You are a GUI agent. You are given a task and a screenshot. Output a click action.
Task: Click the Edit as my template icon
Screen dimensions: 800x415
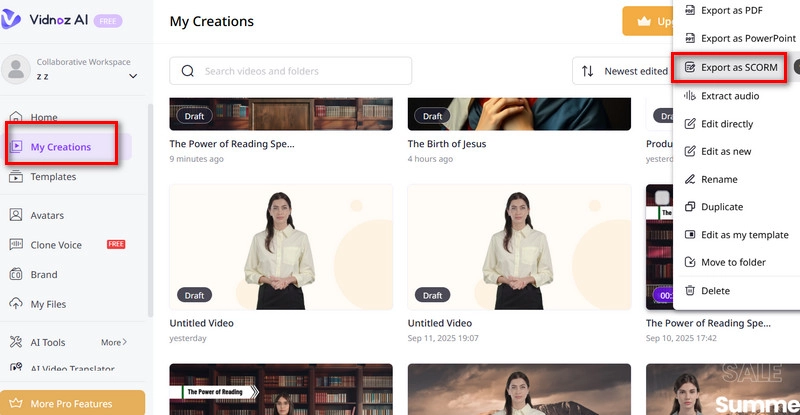tap(690, 234)
